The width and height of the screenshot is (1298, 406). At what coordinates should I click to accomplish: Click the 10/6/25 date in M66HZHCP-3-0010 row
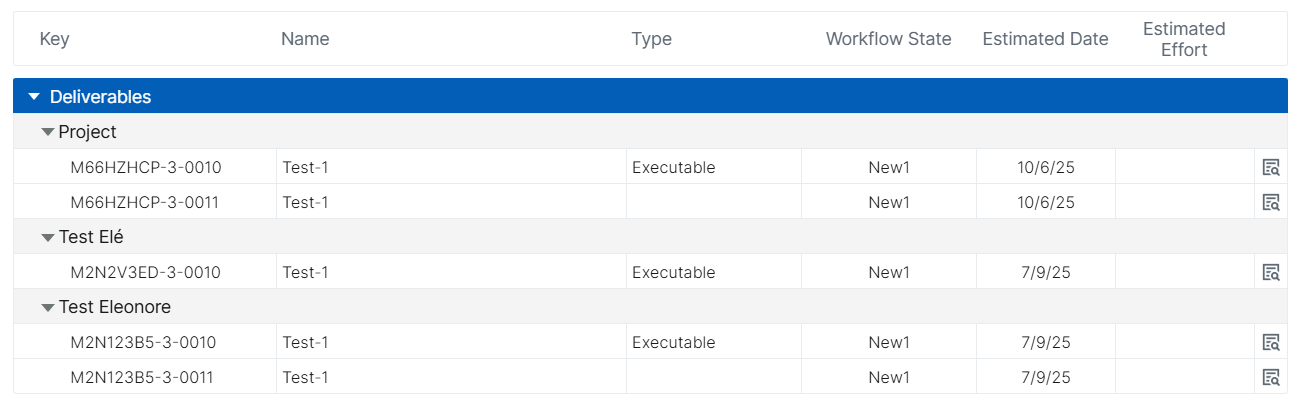click(1045, 167)
